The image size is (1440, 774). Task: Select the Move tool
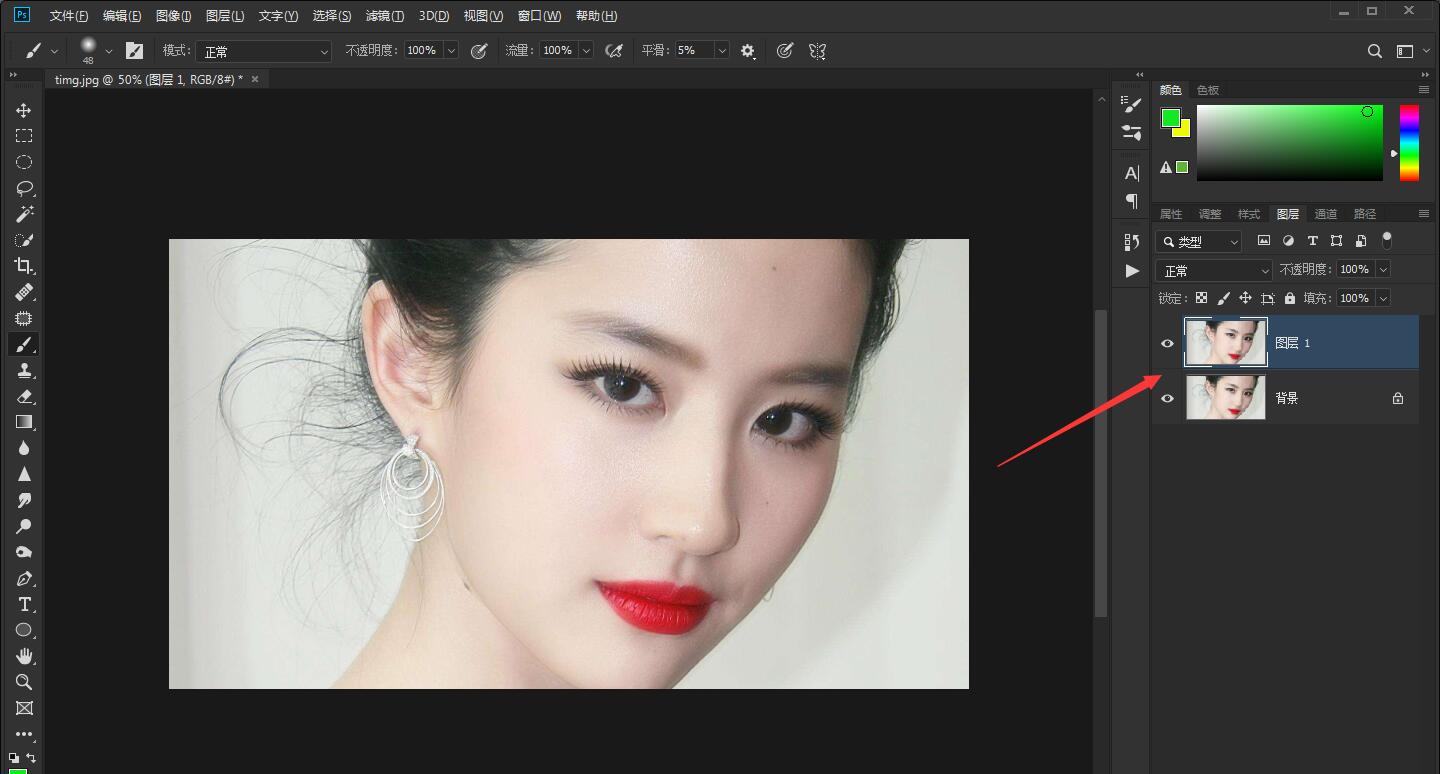pyautogui.click(x=25, y=110)
